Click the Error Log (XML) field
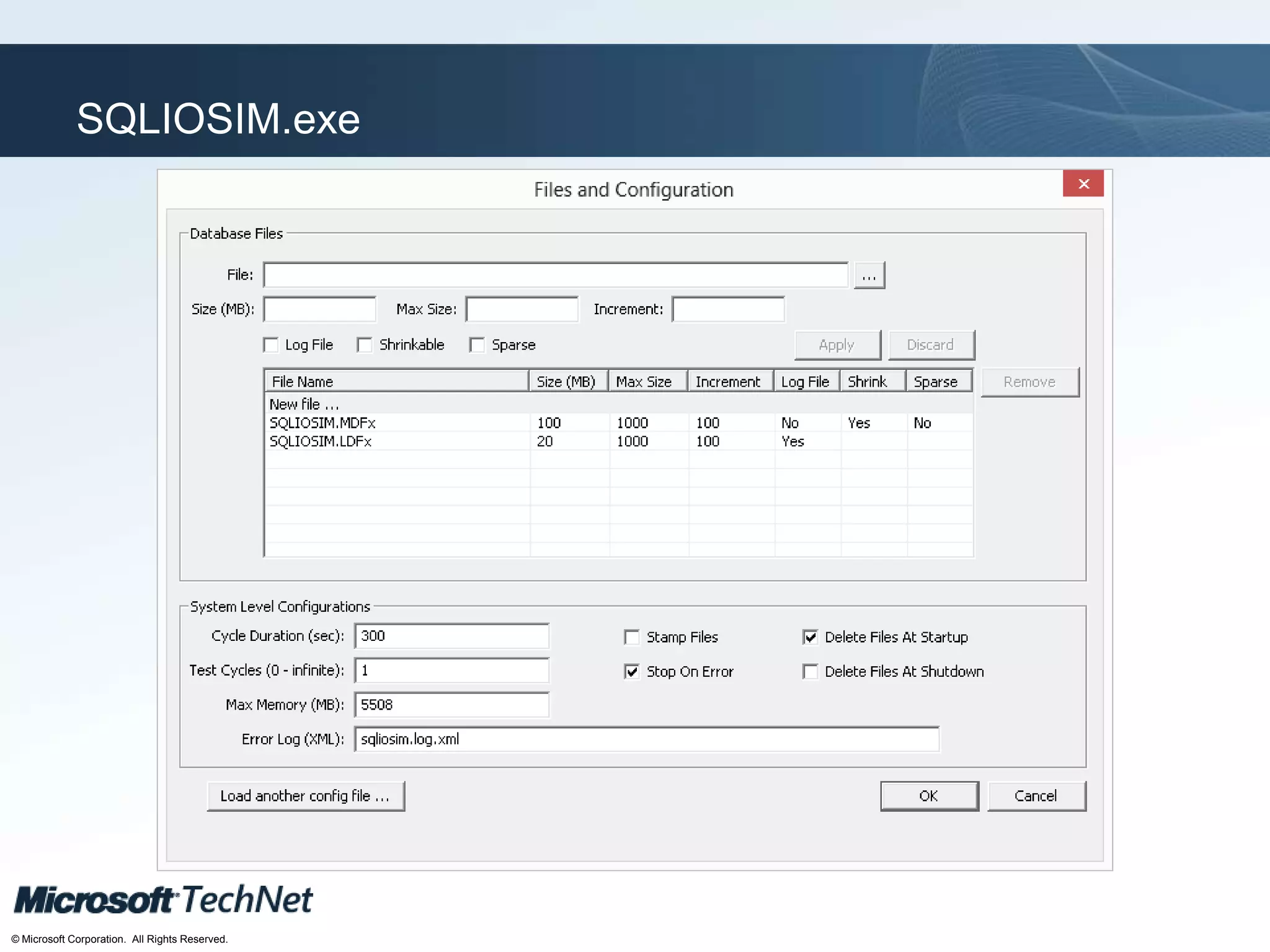This screenshot has width=1270, height=952. [x=647, y=739]
